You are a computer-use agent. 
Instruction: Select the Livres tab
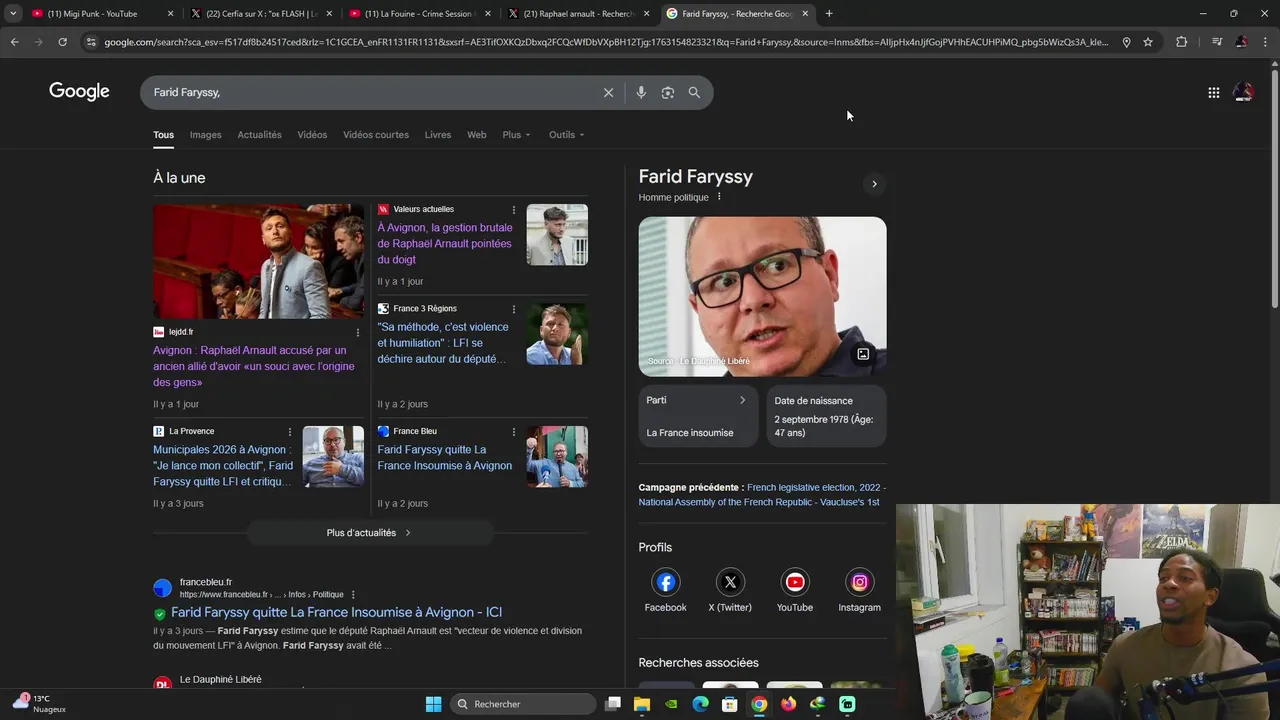tap(438, 135)
